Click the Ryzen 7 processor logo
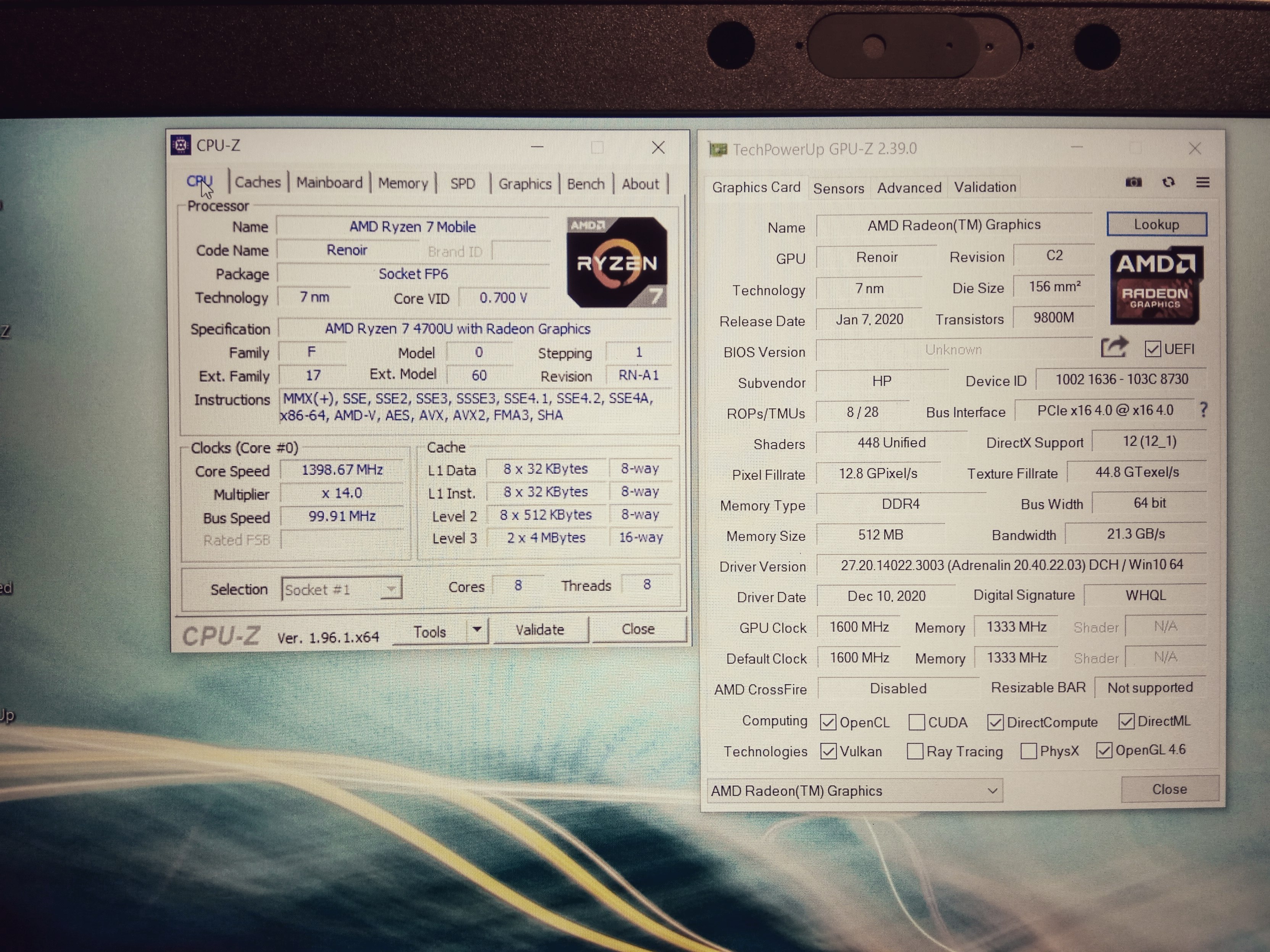This screenshot has width=1270, height=952. click(x=617, y=262)
